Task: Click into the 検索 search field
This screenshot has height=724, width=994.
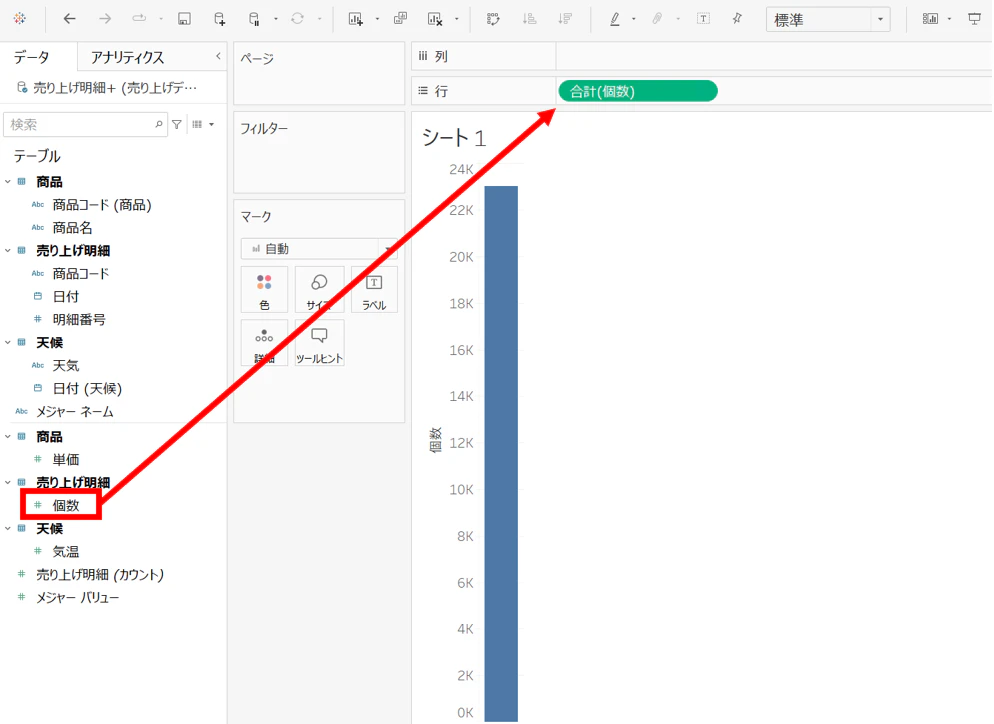Action: (85, 124)
